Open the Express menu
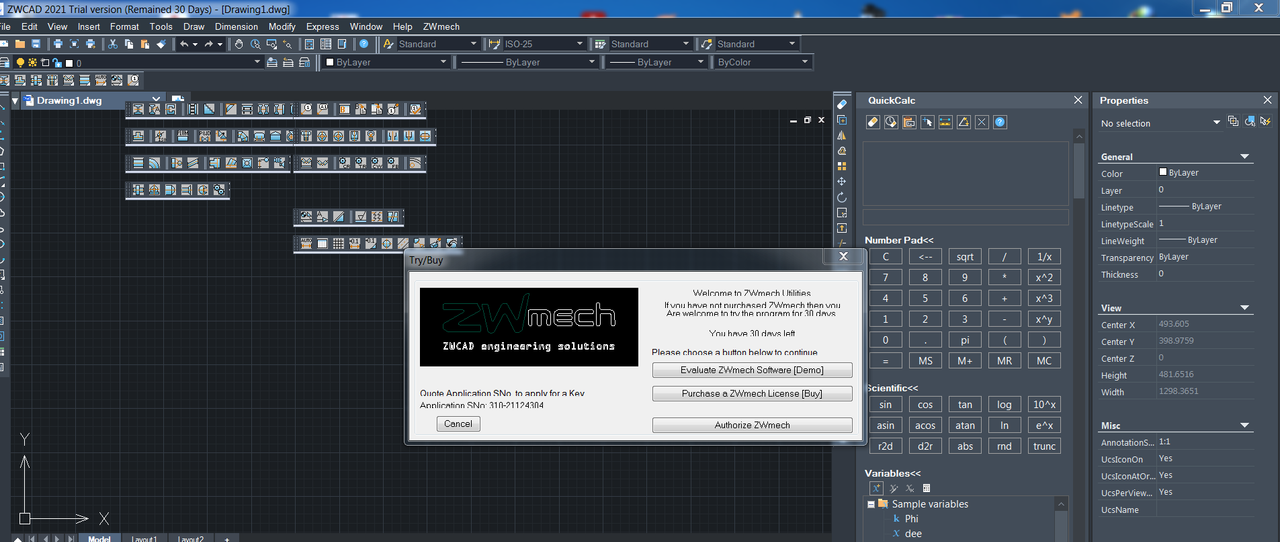Viewport: 1280px width, 542px height. pyautogui.click(x=322, y=27)
